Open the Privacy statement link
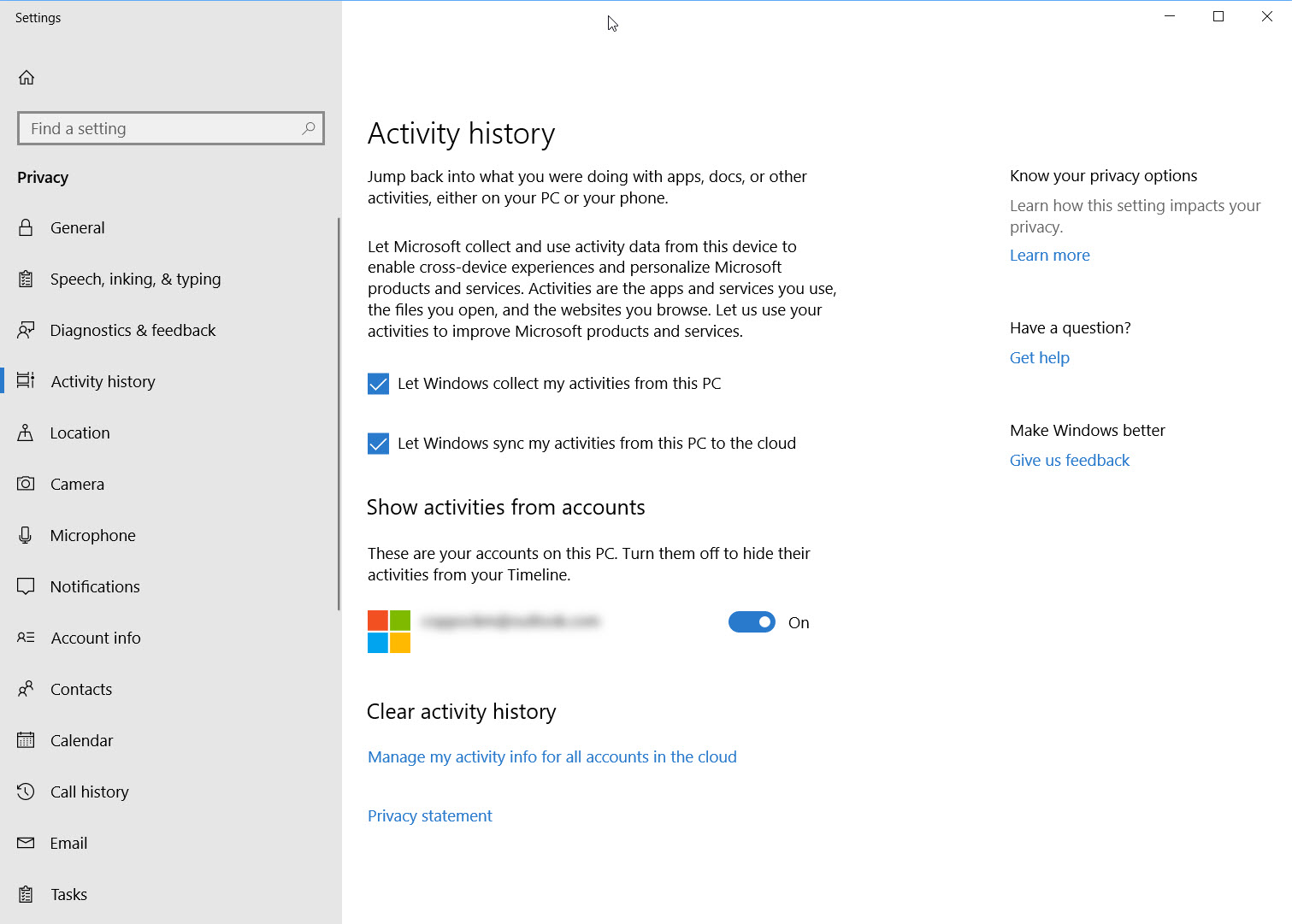Viewport: 1292px width, 924px height. tap(429, 815)
